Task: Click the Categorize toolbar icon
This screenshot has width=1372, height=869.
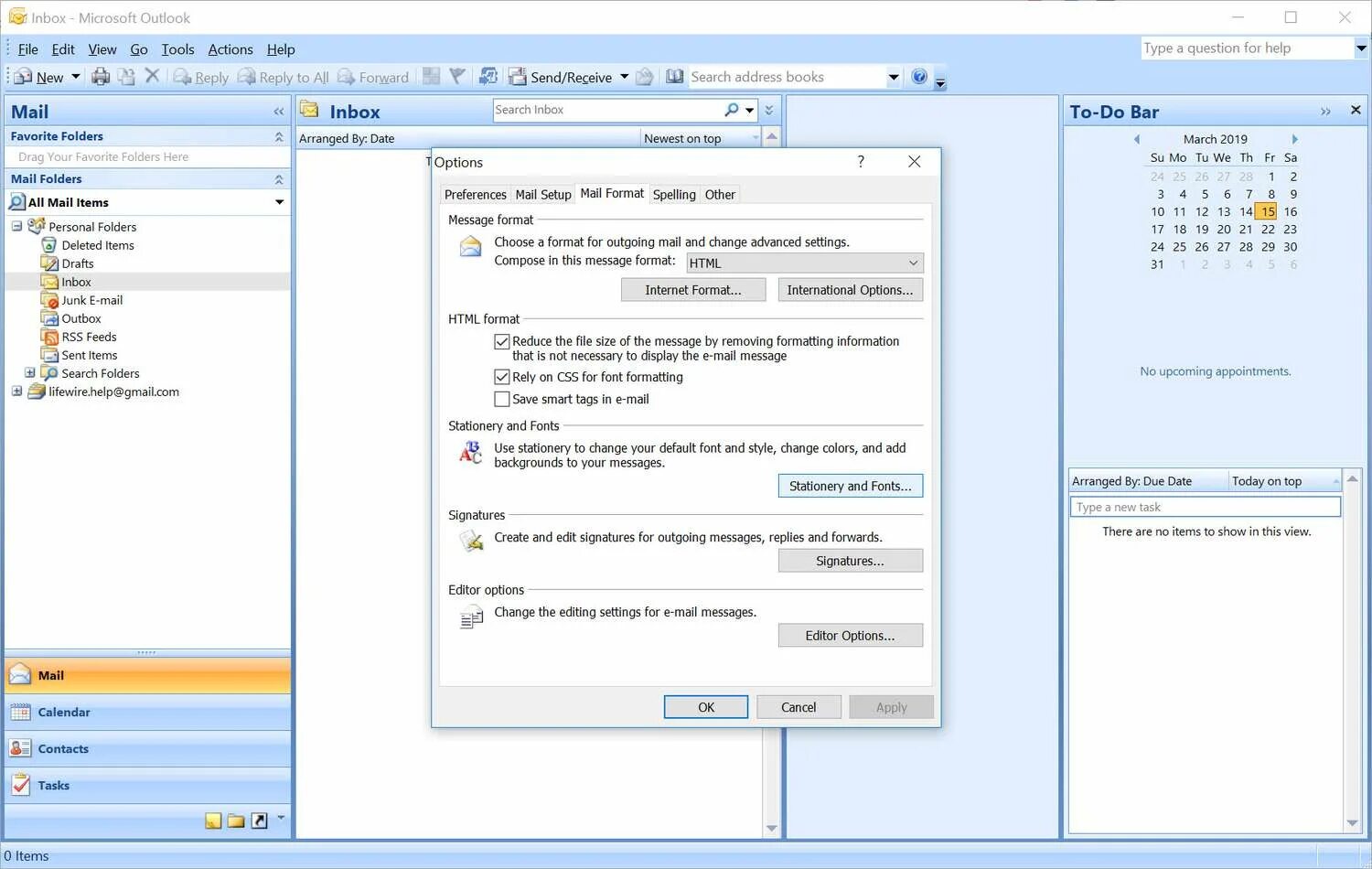Action: pyautogui.click(x=432, y=77)
